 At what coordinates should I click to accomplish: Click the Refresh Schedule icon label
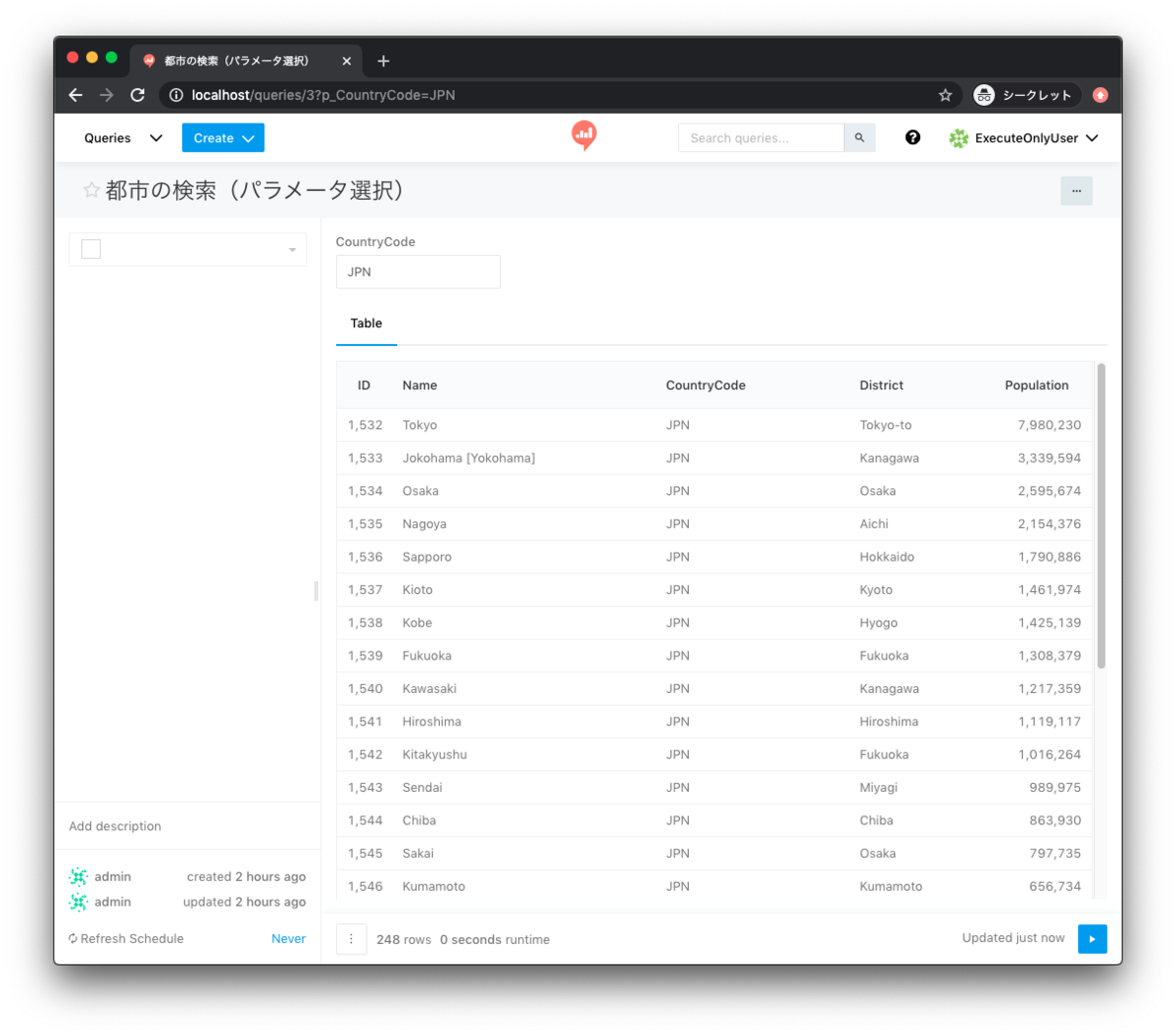pos(126,939)
